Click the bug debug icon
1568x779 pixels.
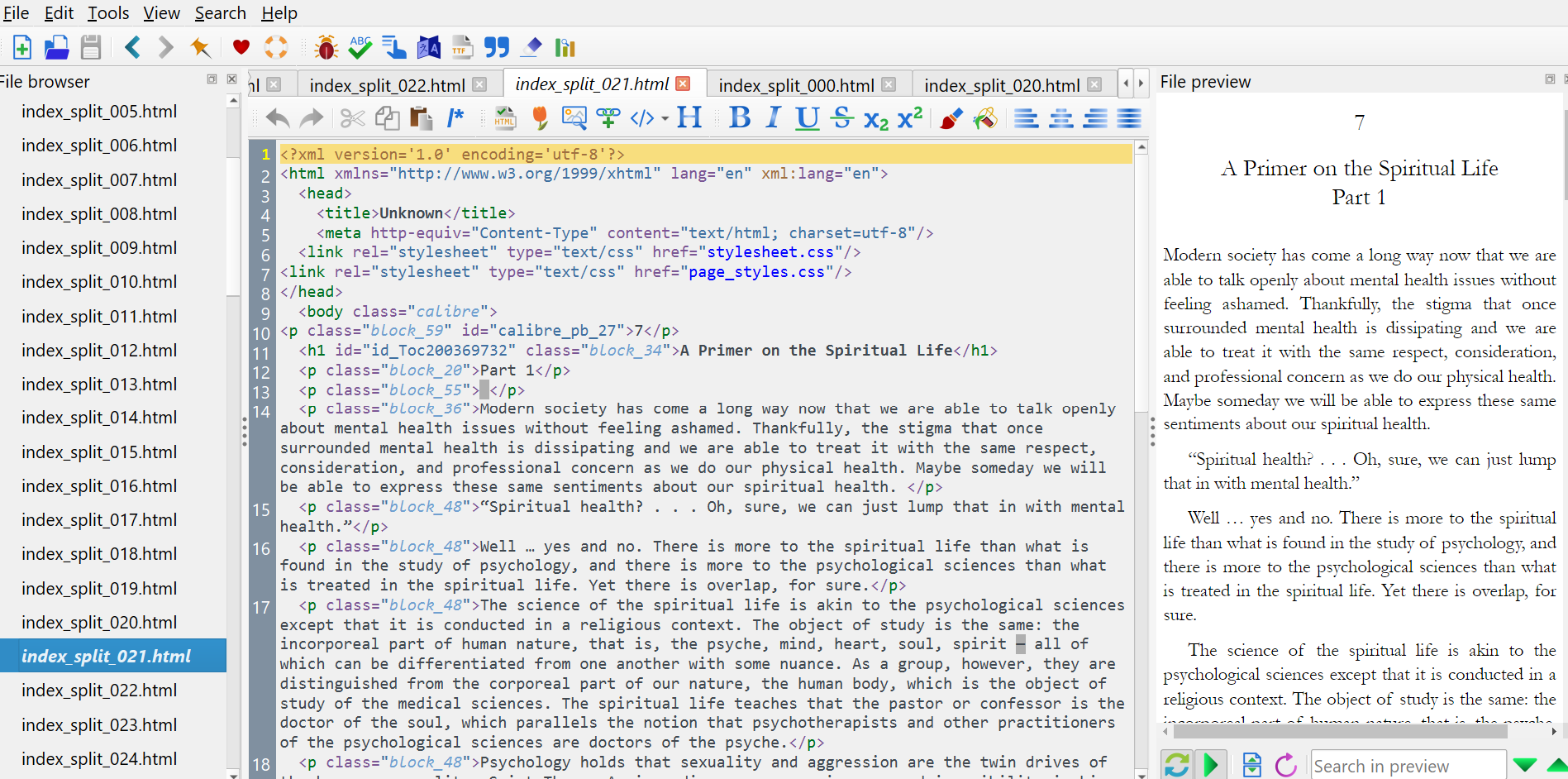point(326,47)
